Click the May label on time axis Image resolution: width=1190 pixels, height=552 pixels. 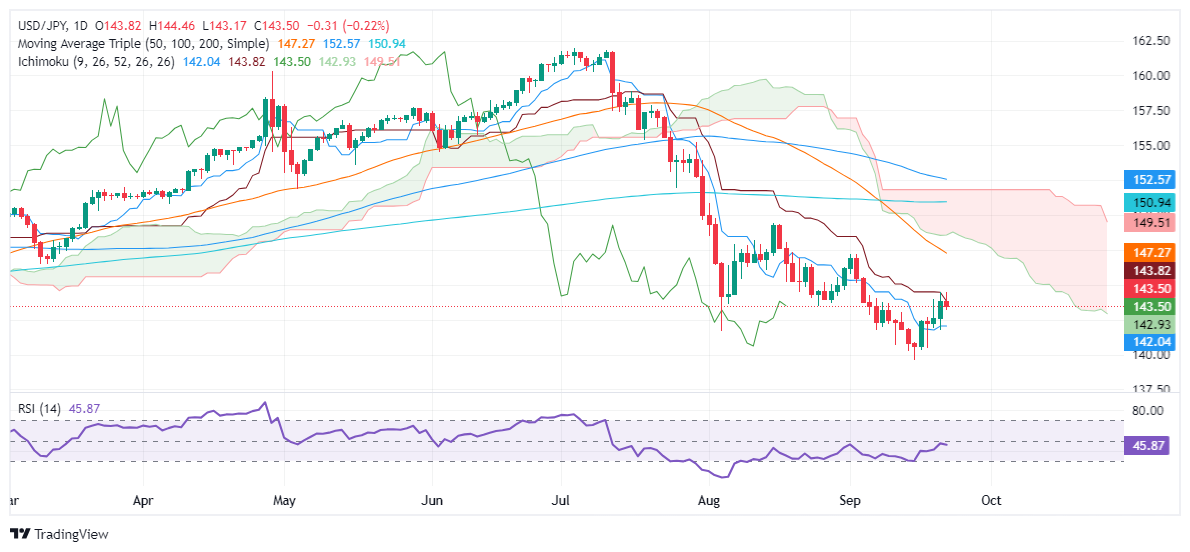coord(285,498)
